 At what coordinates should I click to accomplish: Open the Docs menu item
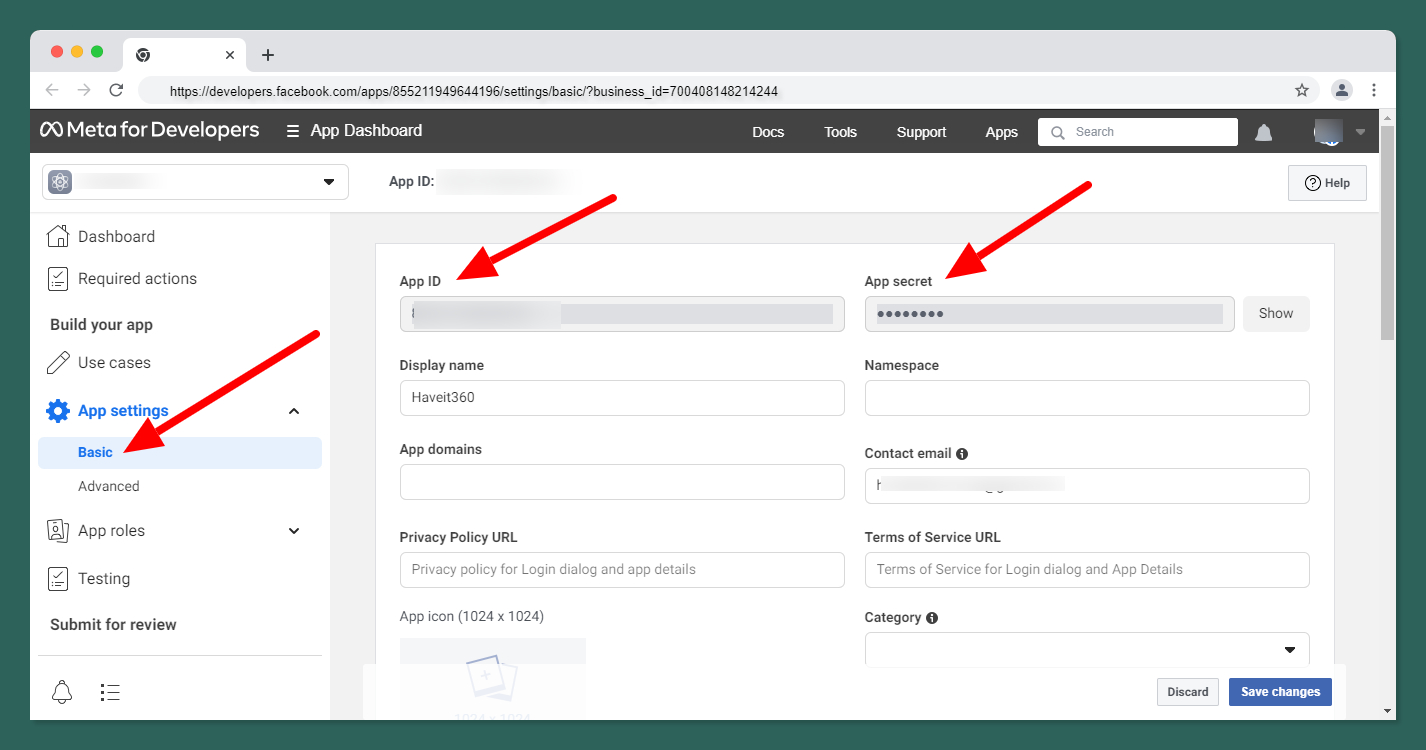click(768, 132)
